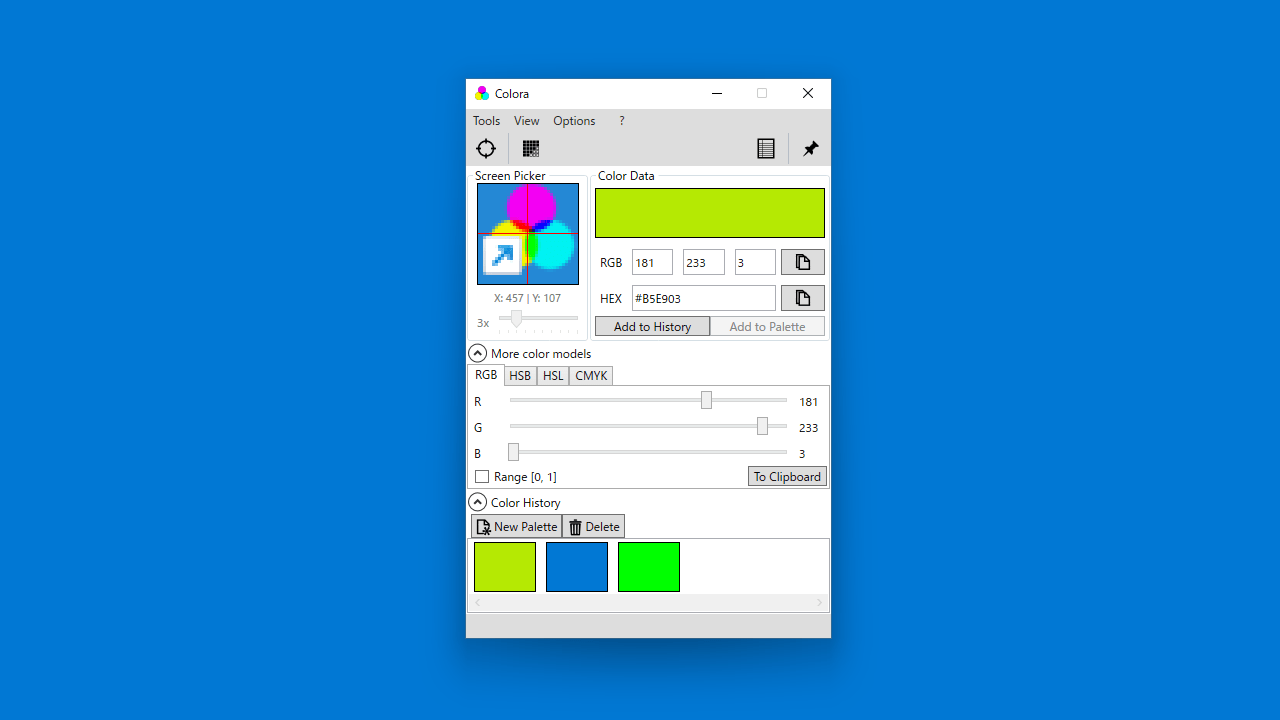This screenshot has width=1280, height=720.
Task: Activate the screen picker crosshair tool
Action: pyautogui.click(x=486, y=149)
